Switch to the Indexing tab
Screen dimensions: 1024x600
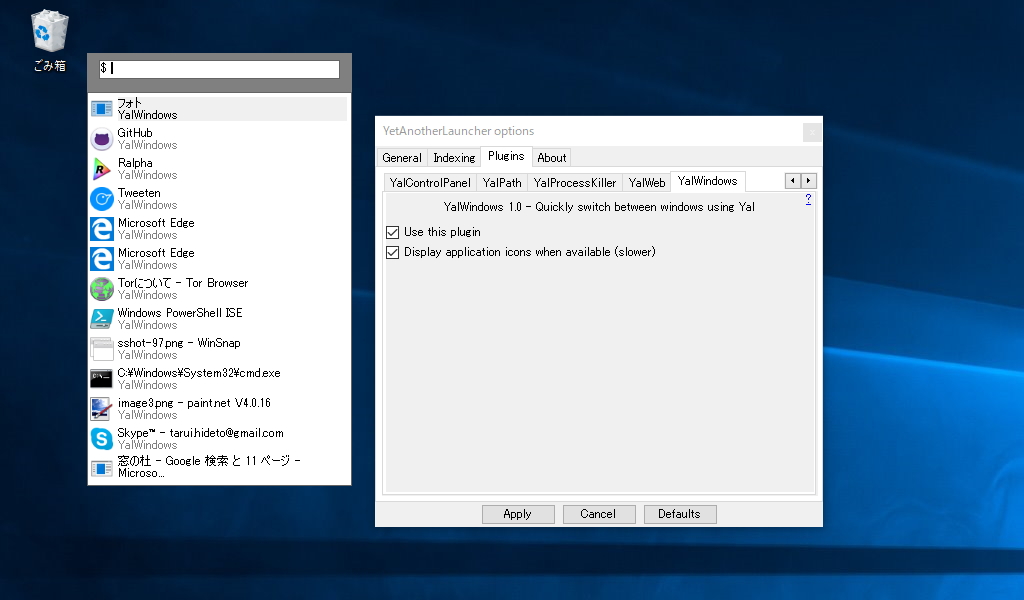tap(454, 157)
